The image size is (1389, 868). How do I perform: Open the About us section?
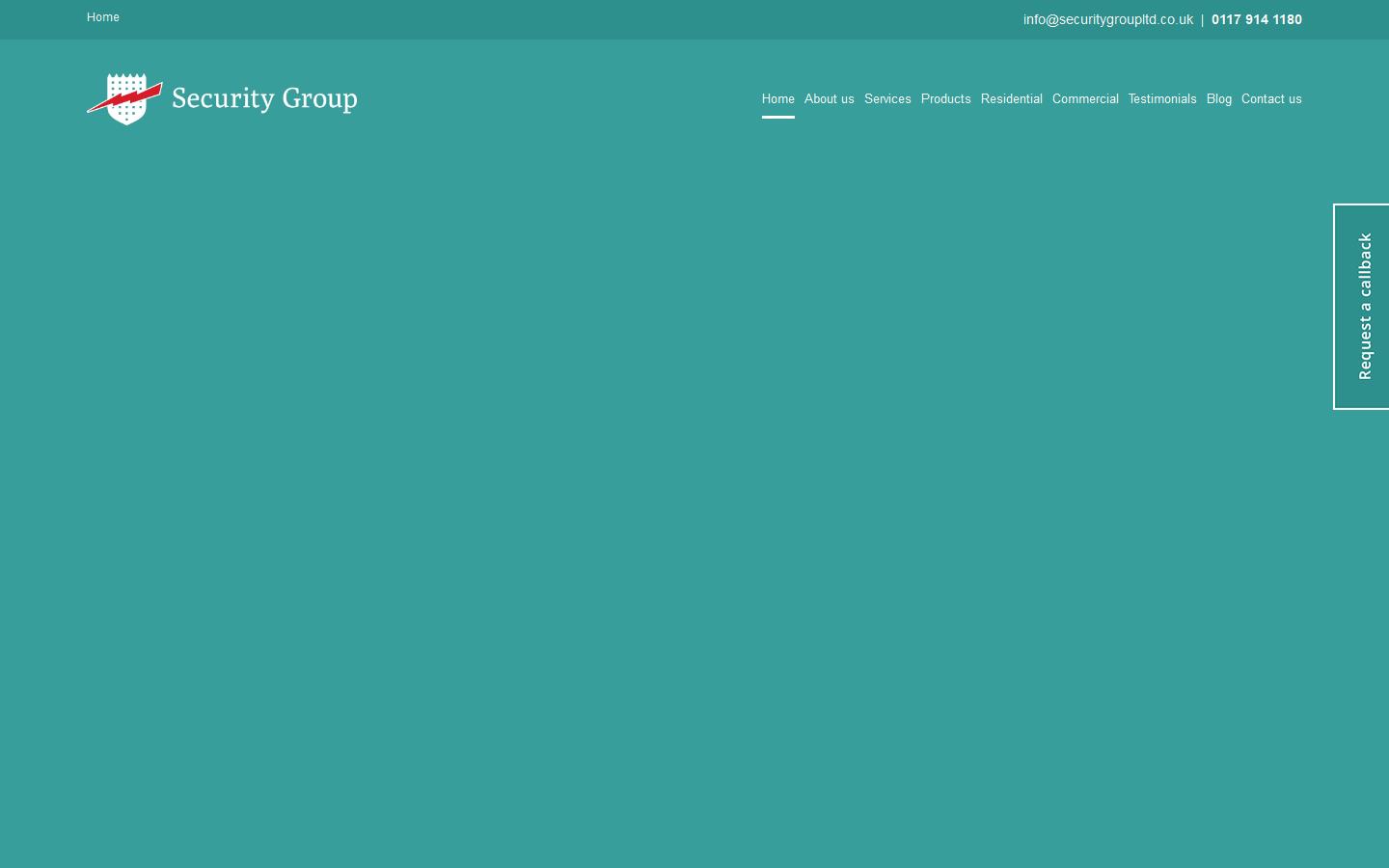(829, 98)
